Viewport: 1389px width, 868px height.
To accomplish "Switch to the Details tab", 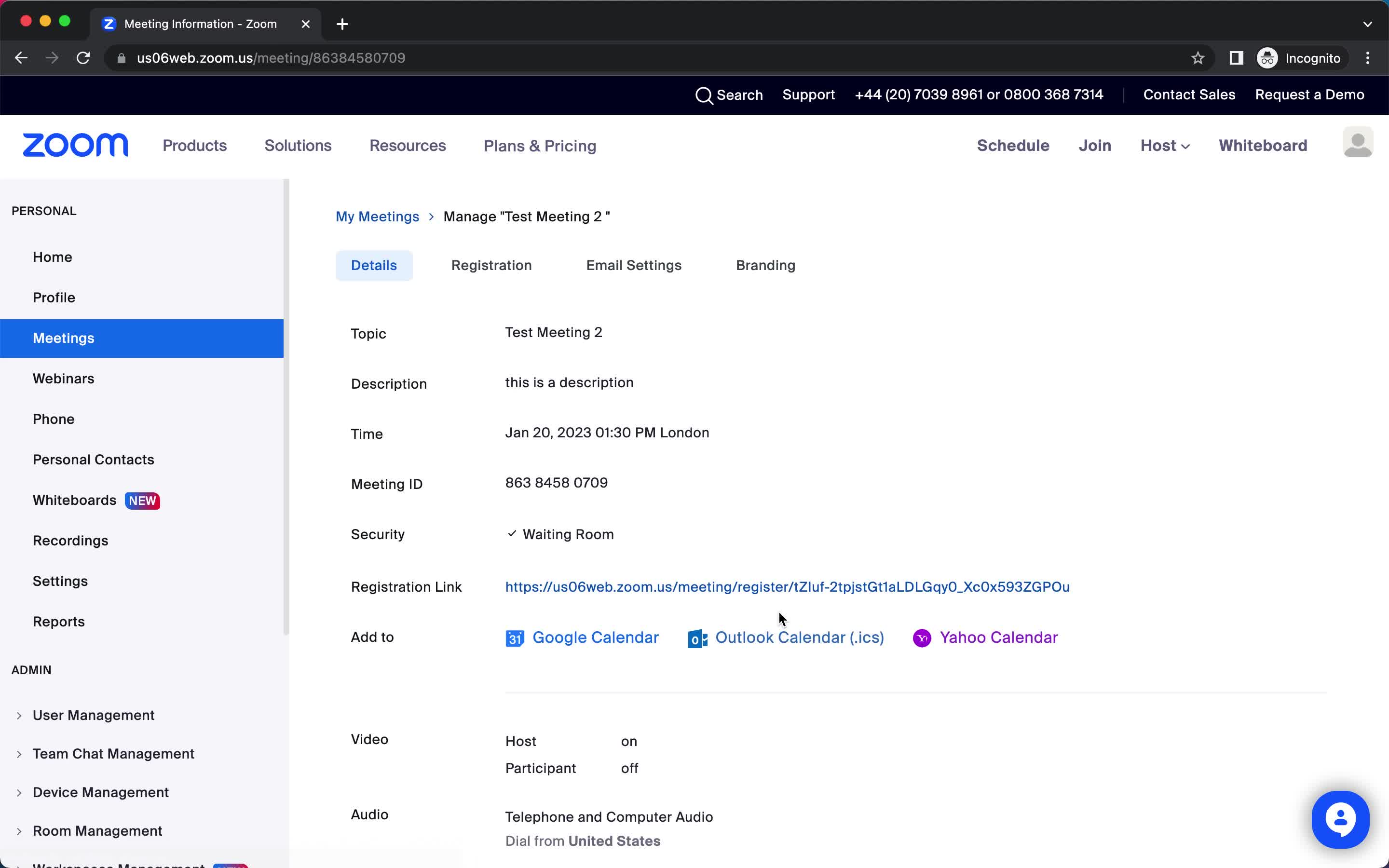I will (x=374, y=265).
